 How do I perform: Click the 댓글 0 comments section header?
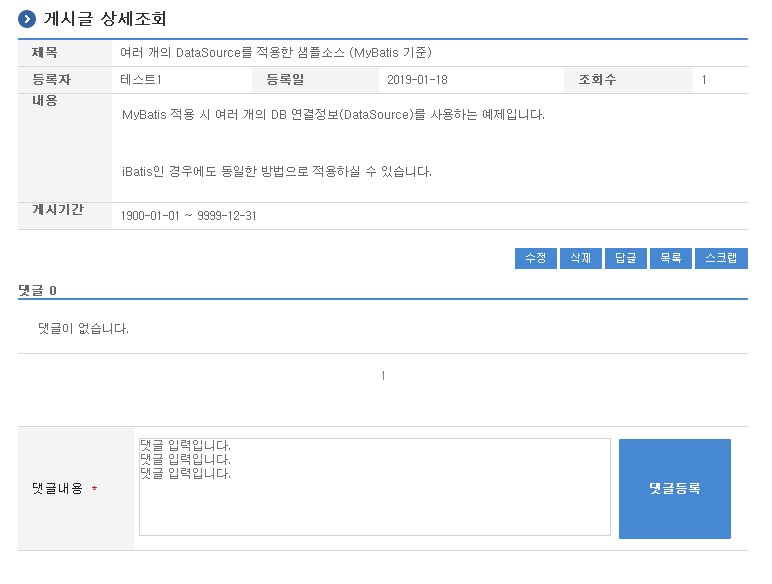coord(38,290)
